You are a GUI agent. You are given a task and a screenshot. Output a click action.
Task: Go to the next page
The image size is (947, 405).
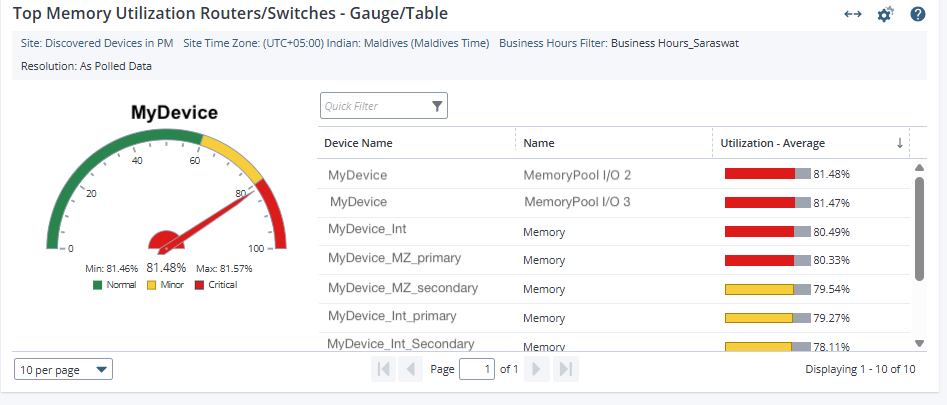click(x=537, y=370)
